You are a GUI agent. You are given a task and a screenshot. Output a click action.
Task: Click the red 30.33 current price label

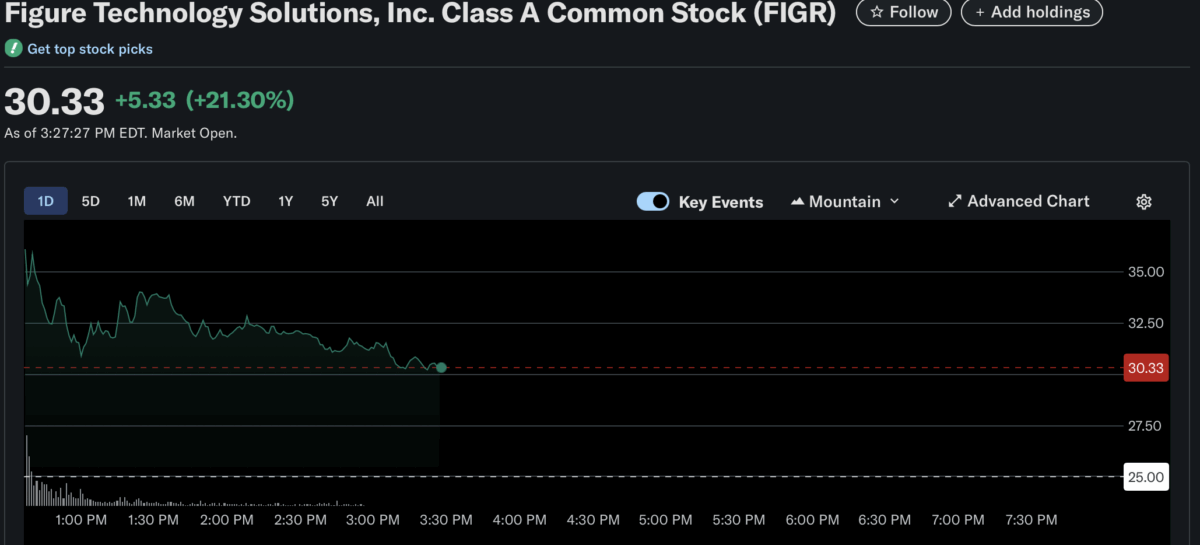pos(1146,368)
